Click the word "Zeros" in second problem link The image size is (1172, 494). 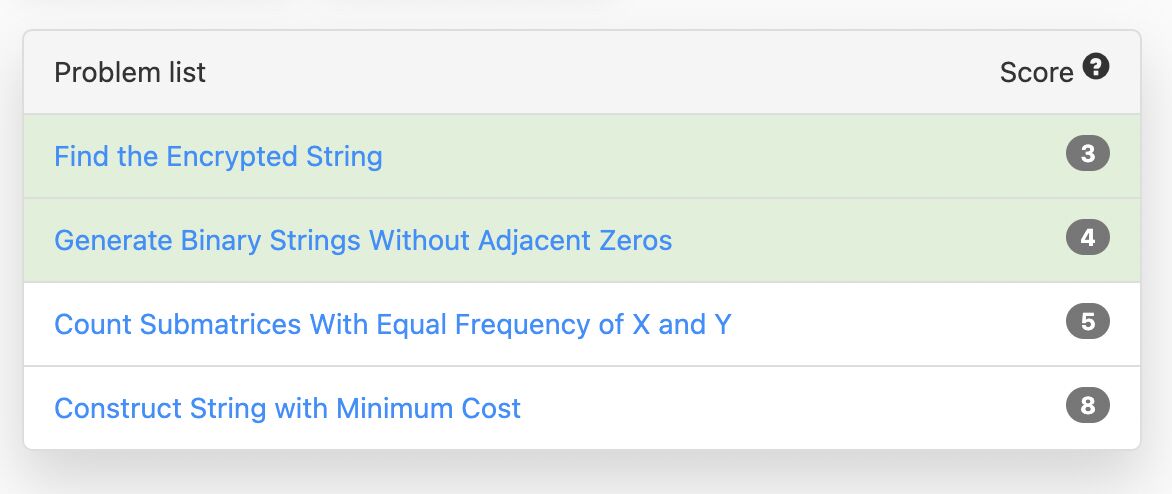tap(637, 241)
